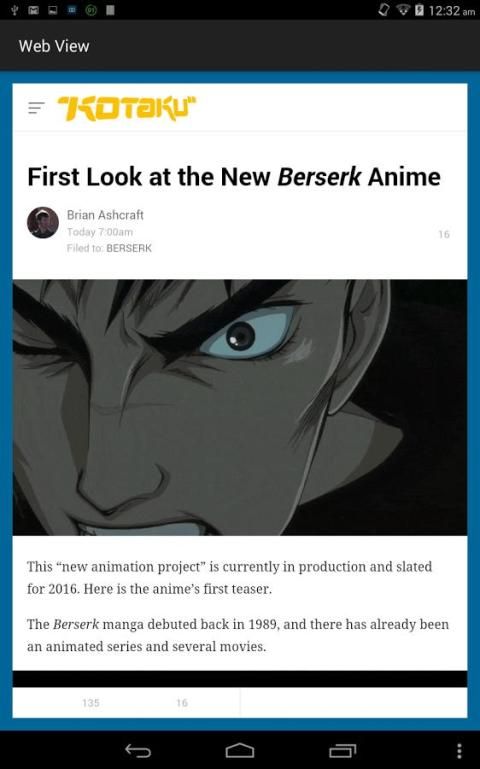Tap the Wi-Fi status bar icon

(403, 10)
